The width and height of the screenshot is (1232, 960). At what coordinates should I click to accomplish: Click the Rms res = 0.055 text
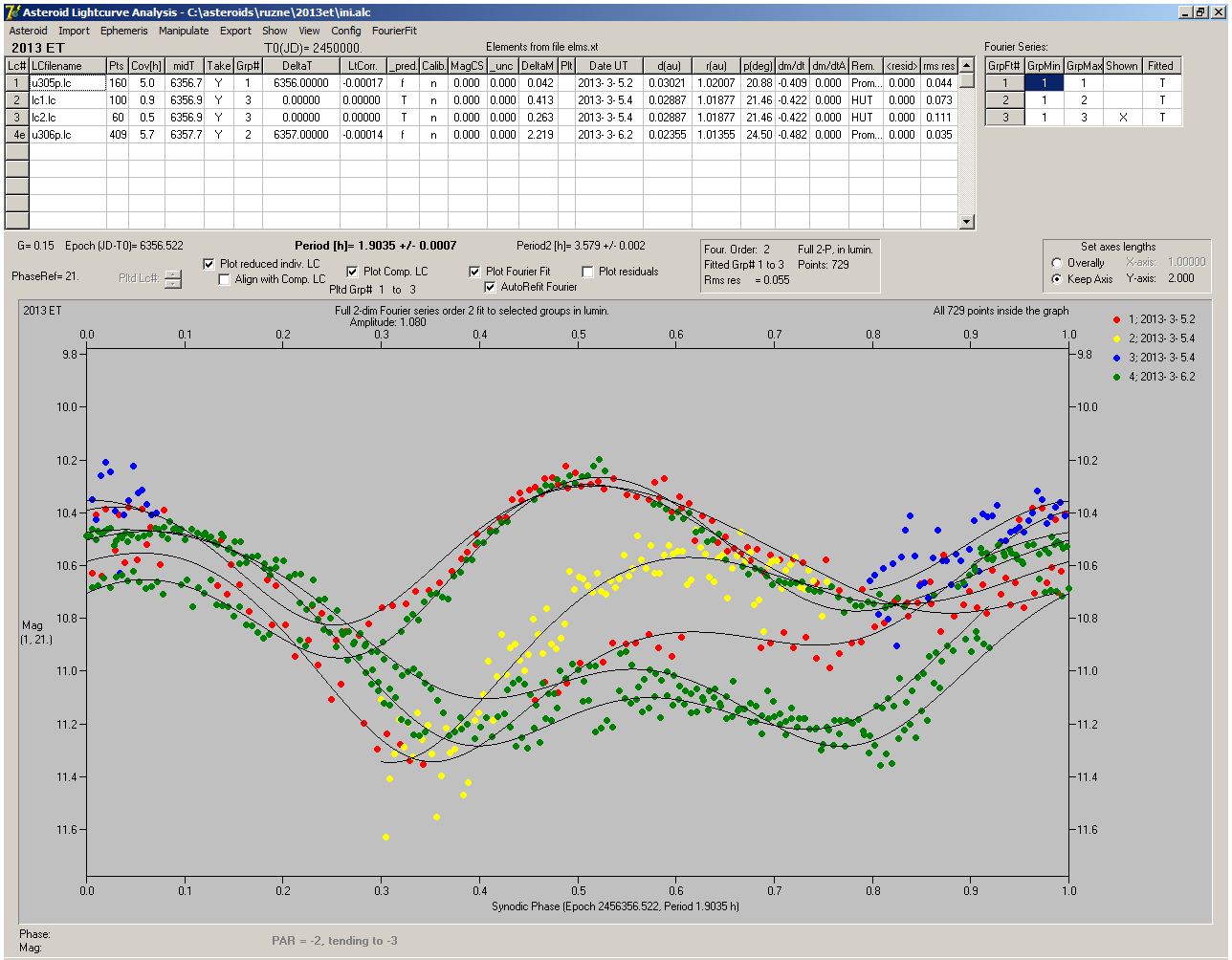[747, 280]
